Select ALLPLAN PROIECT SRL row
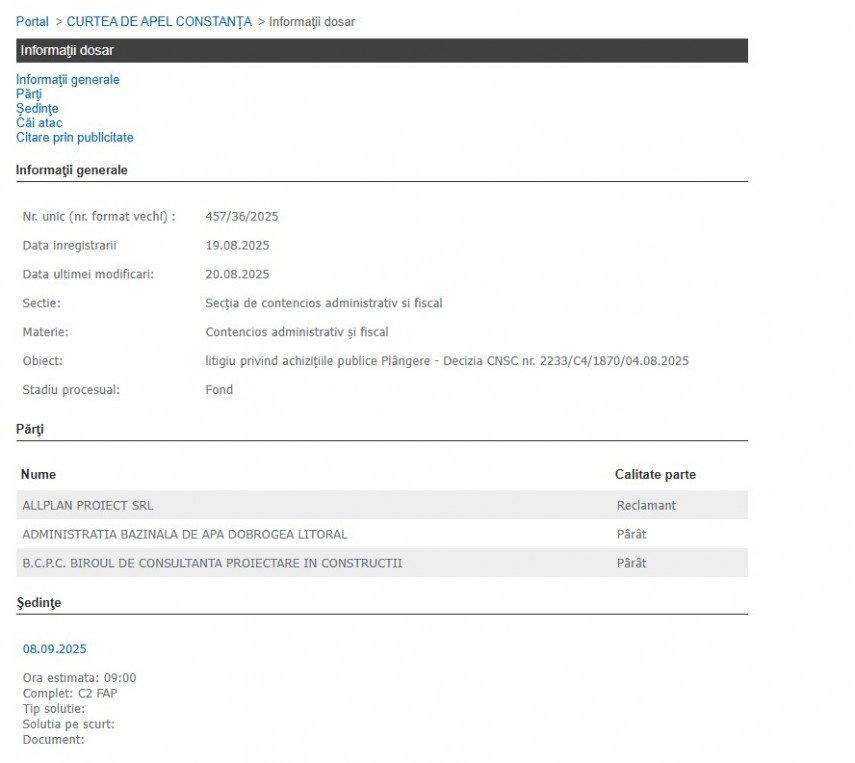The height and width of the screenshot is (763, 855). point(382,505)
